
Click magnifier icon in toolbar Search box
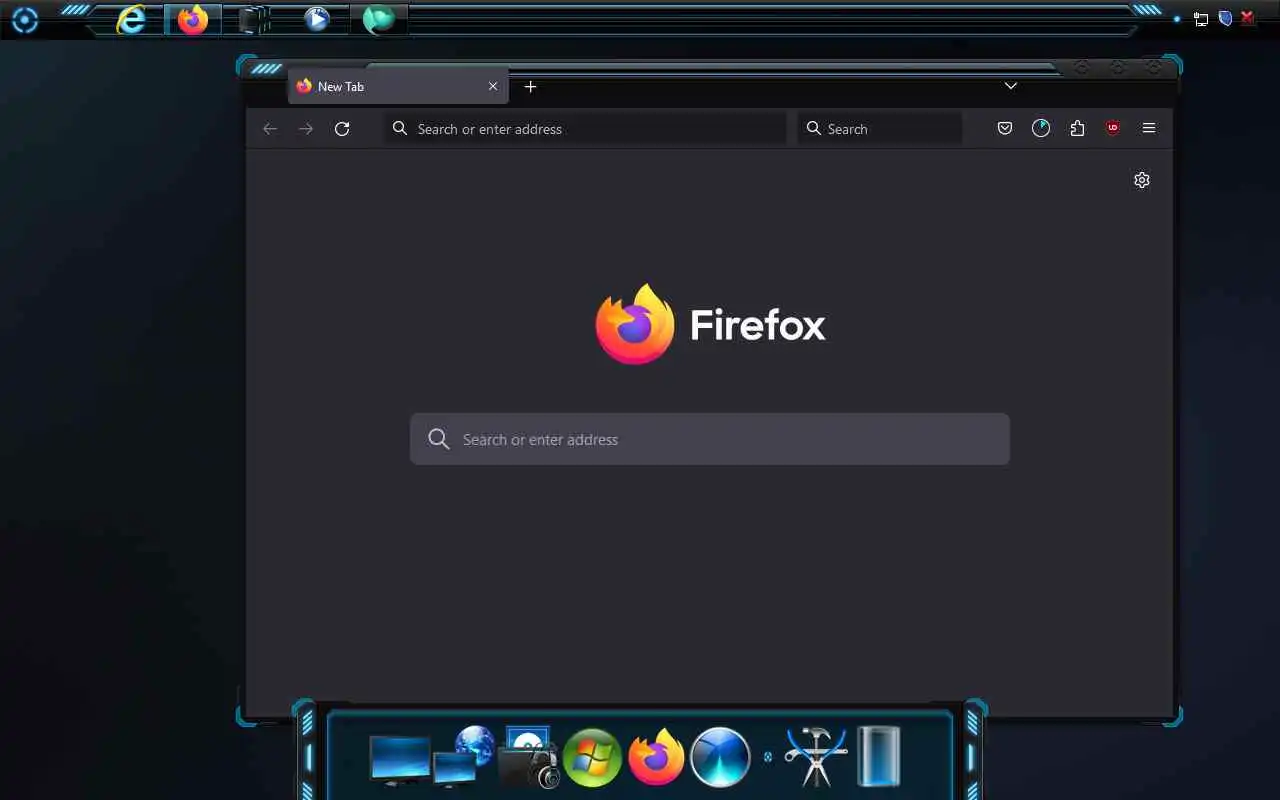point(814,128)
